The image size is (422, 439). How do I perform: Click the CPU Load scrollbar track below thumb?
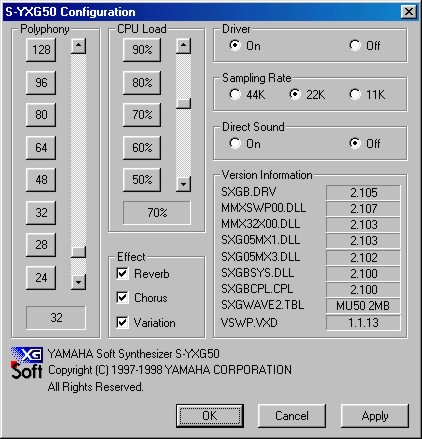click(183, 142)
